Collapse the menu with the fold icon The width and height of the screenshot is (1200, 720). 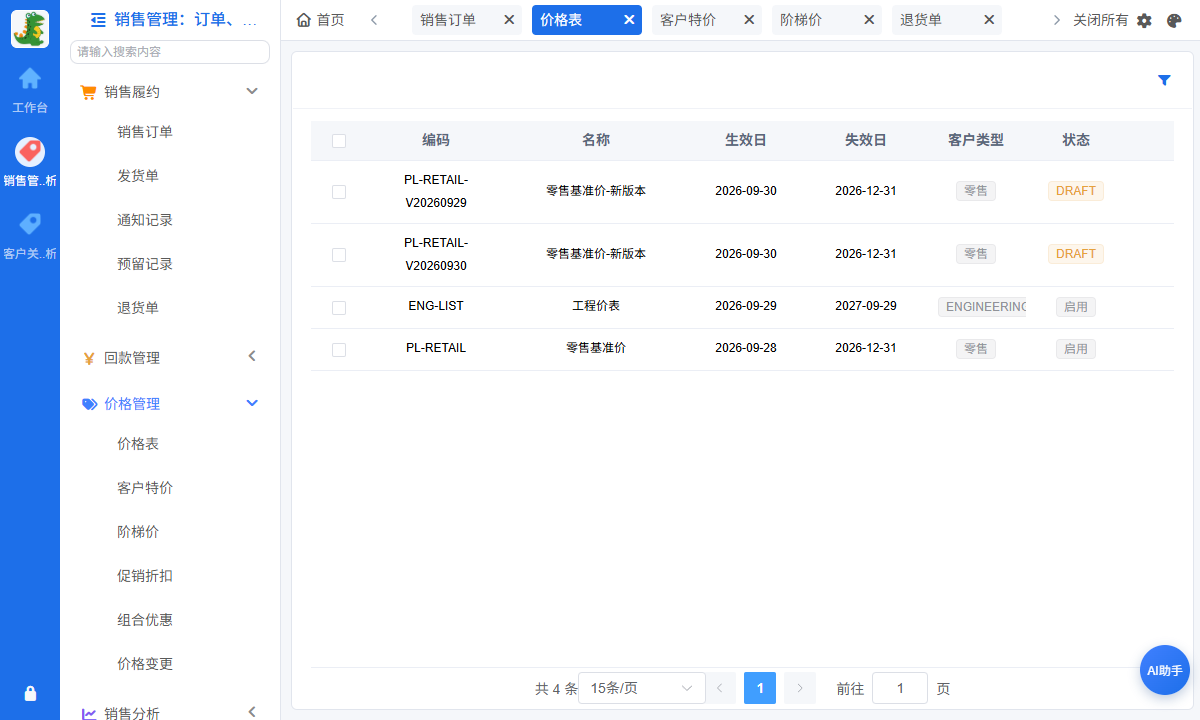pyautogui.click(x=98, y=19)
